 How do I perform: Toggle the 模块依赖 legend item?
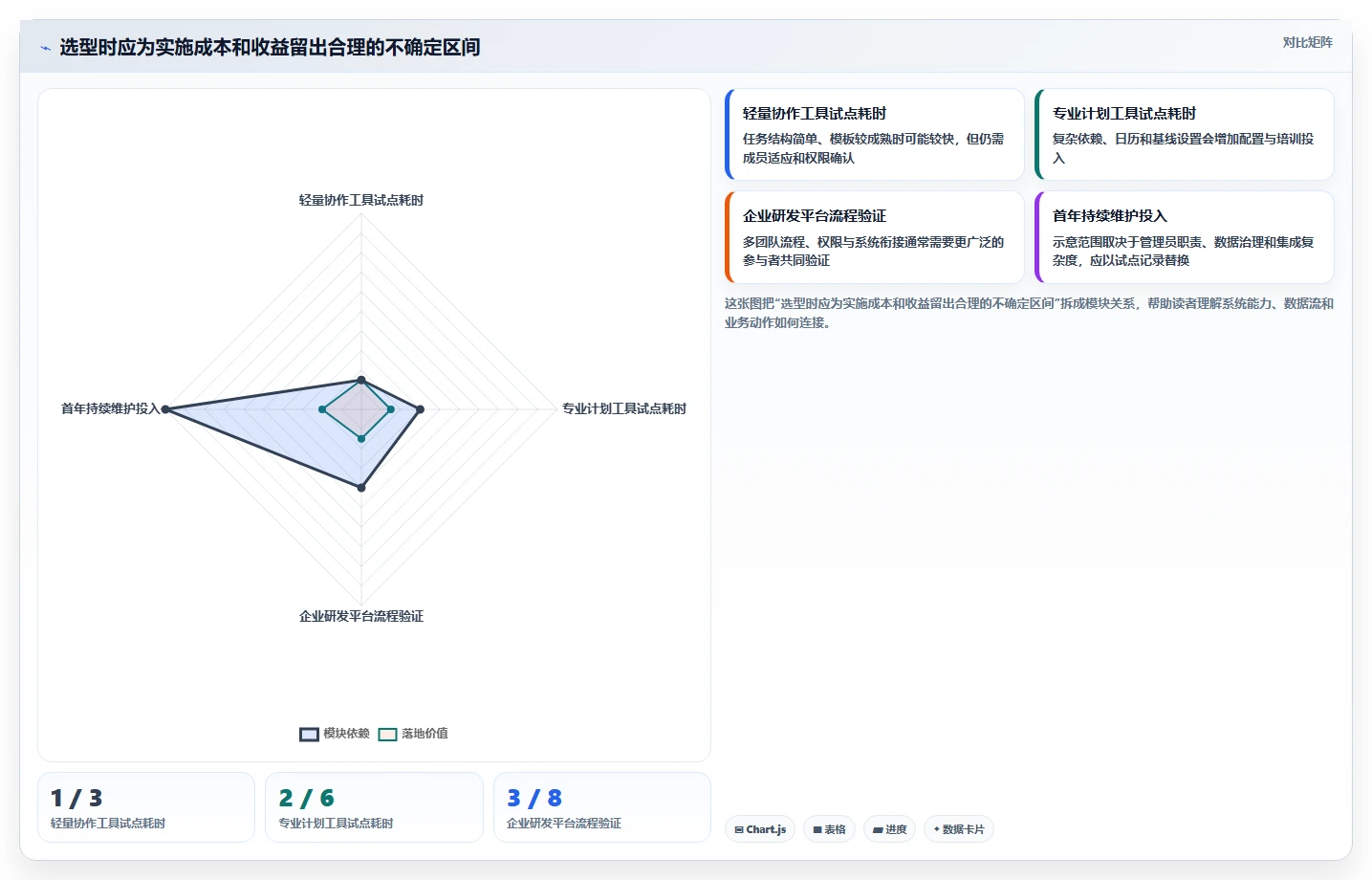click(x=335, y=734)
